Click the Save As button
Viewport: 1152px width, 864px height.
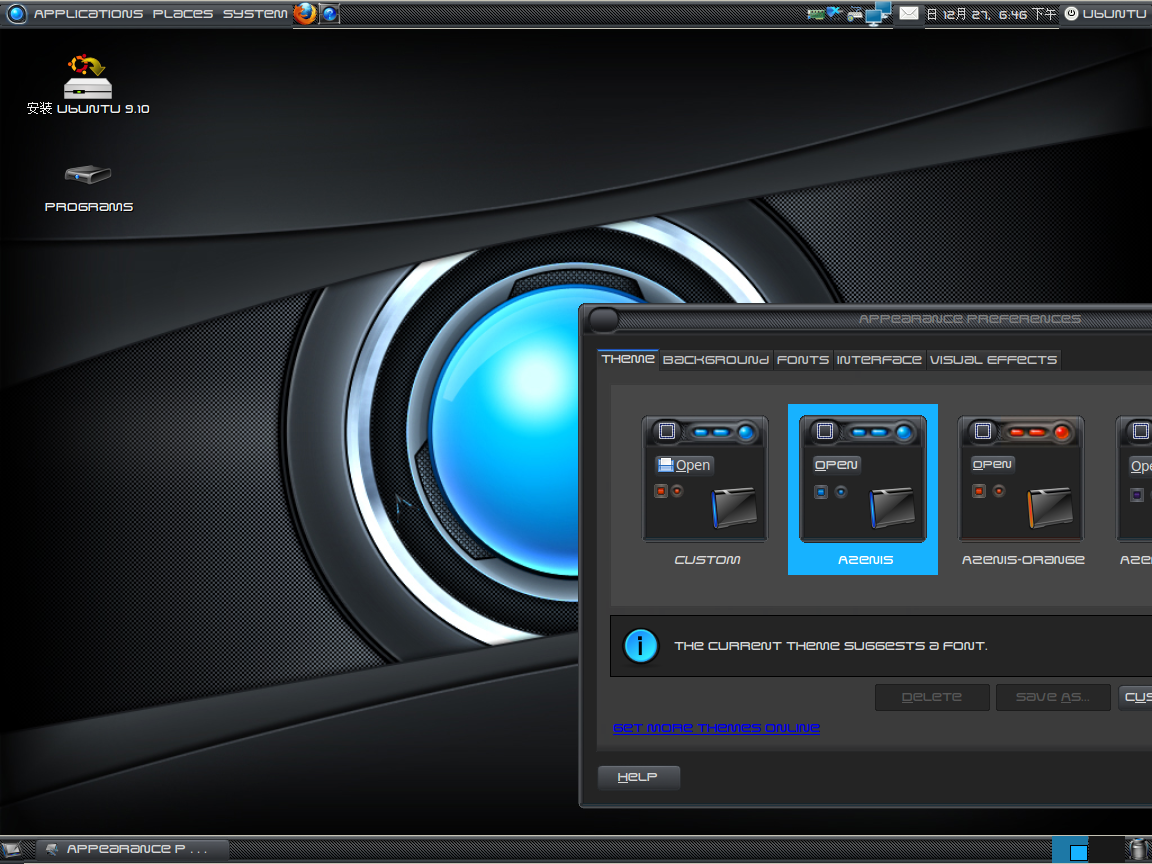1052,697
